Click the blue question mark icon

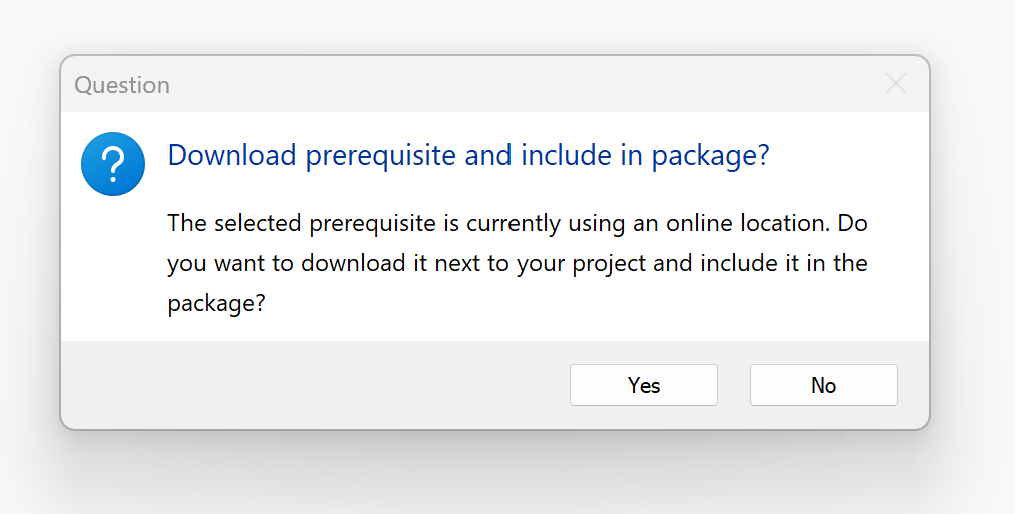[x=113, y=164]
